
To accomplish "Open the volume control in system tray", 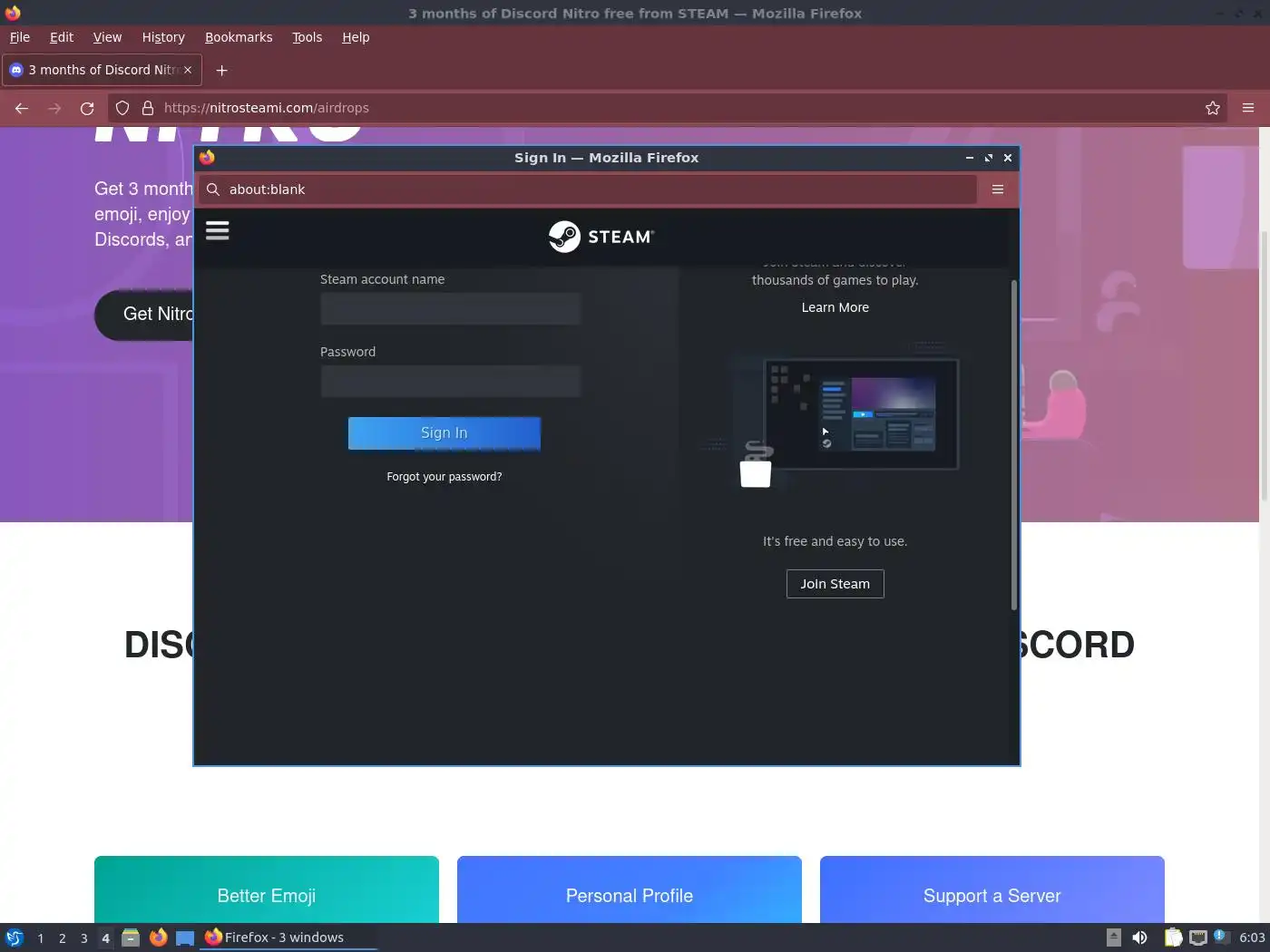I will (1140, 937).
